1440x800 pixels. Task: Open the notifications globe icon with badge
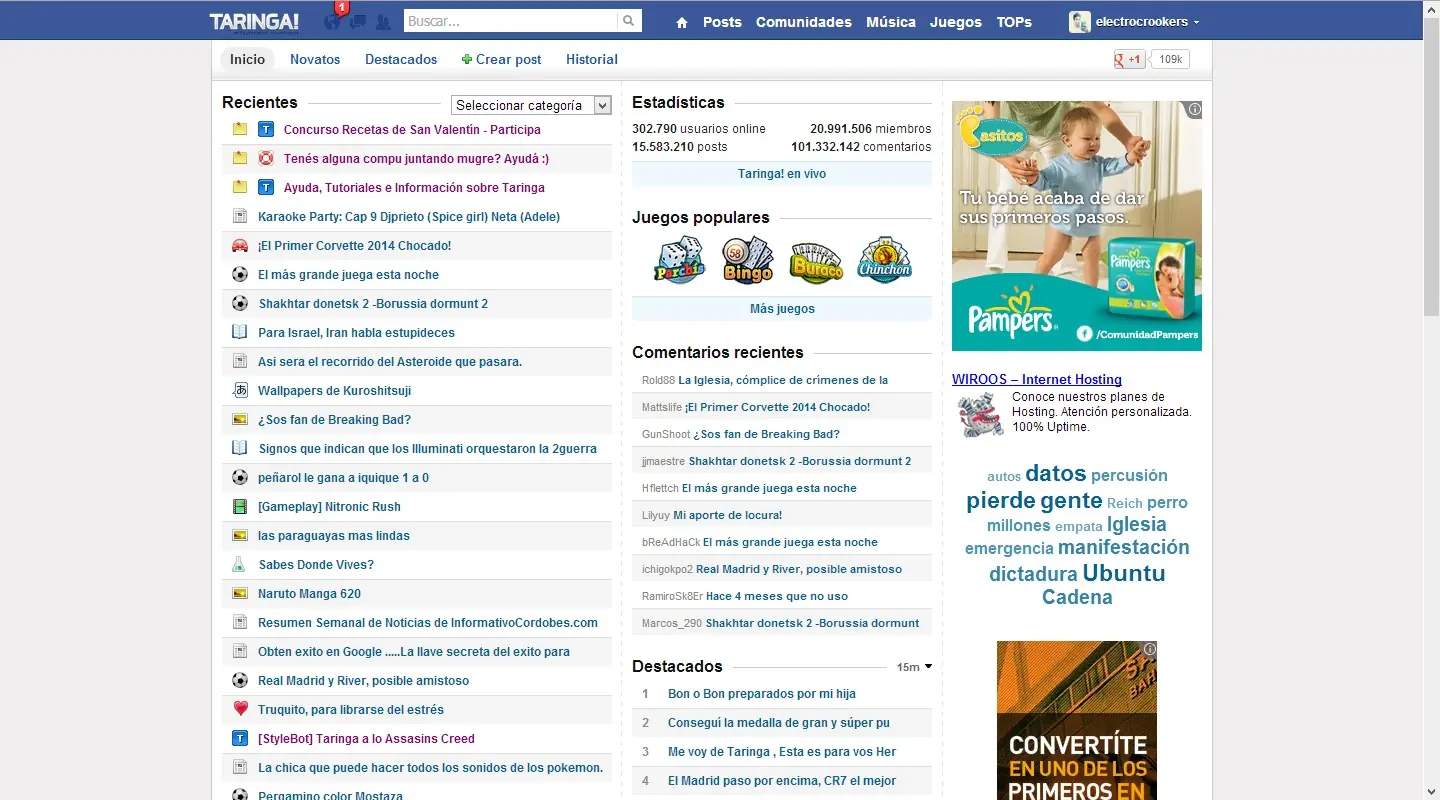(x=333, y=21)
